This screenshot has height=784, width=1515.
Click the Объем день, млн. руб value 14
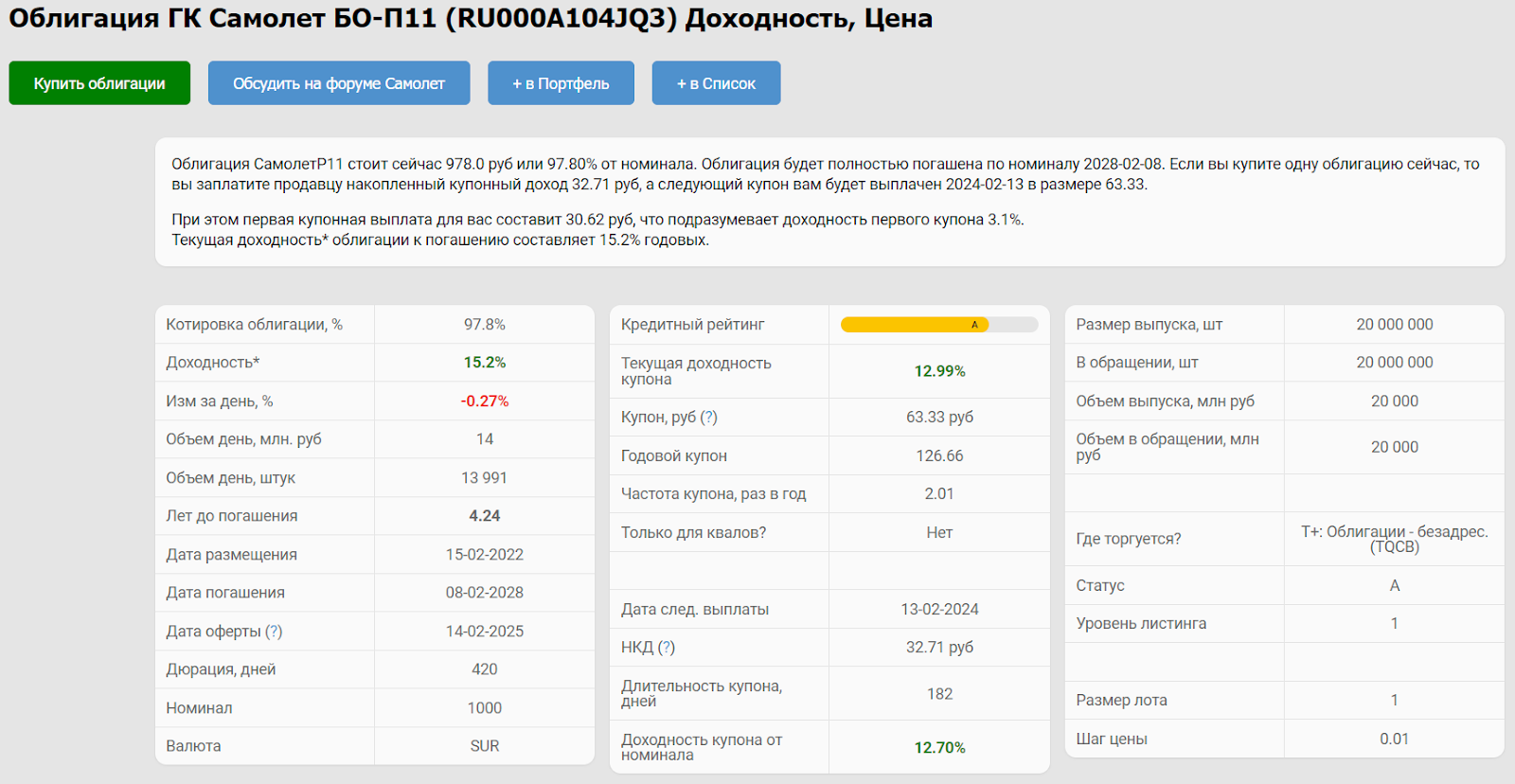click(x=485, y=439)
